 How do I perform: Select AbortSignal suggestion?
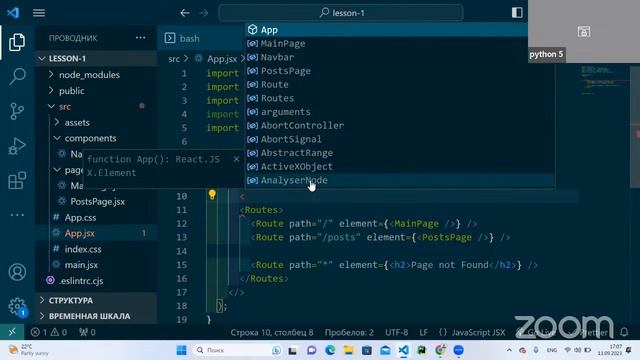pos(400,139)
